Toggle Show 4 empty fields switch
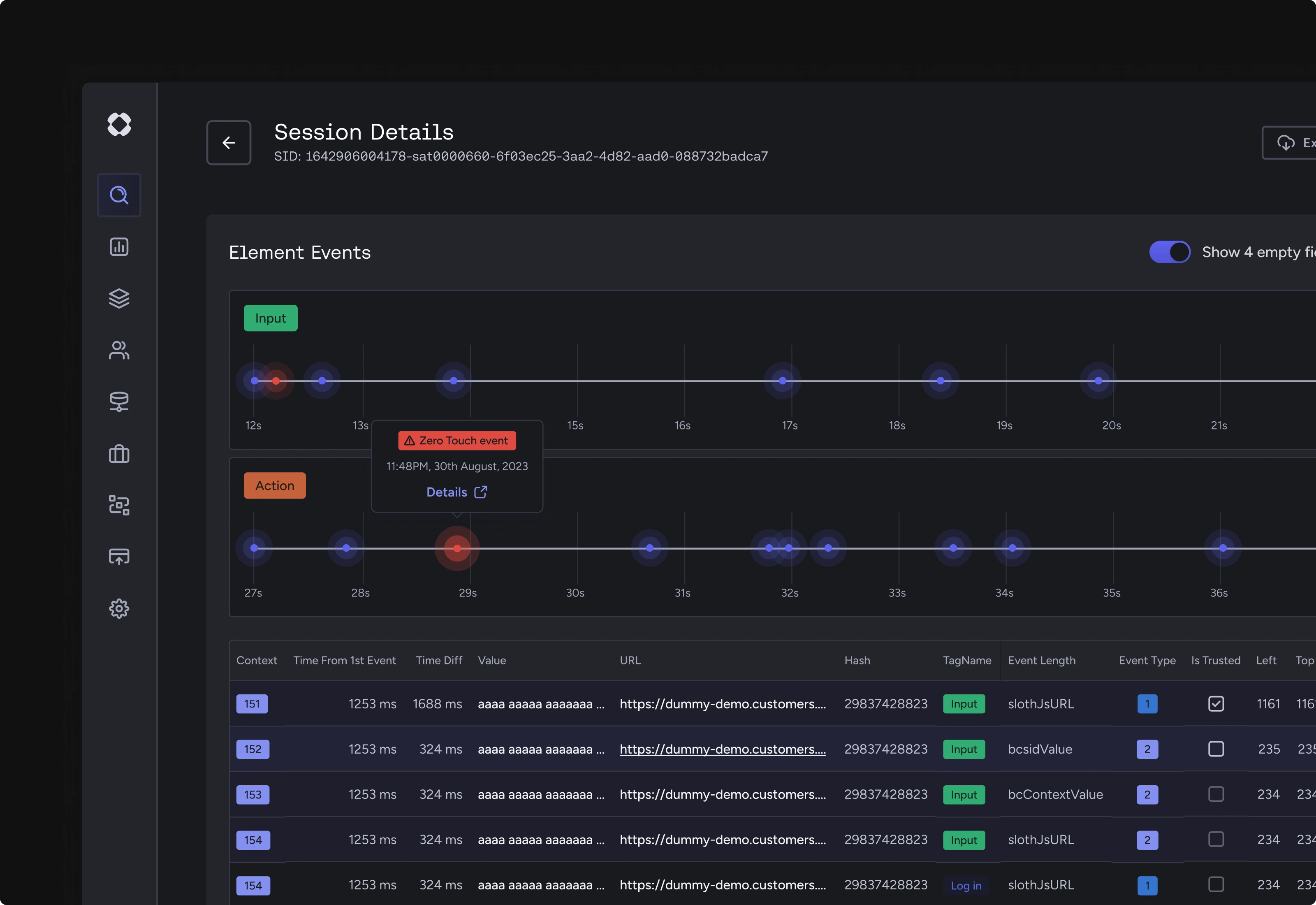The width and height of the screenshot is (1316, 905). 1170,252
